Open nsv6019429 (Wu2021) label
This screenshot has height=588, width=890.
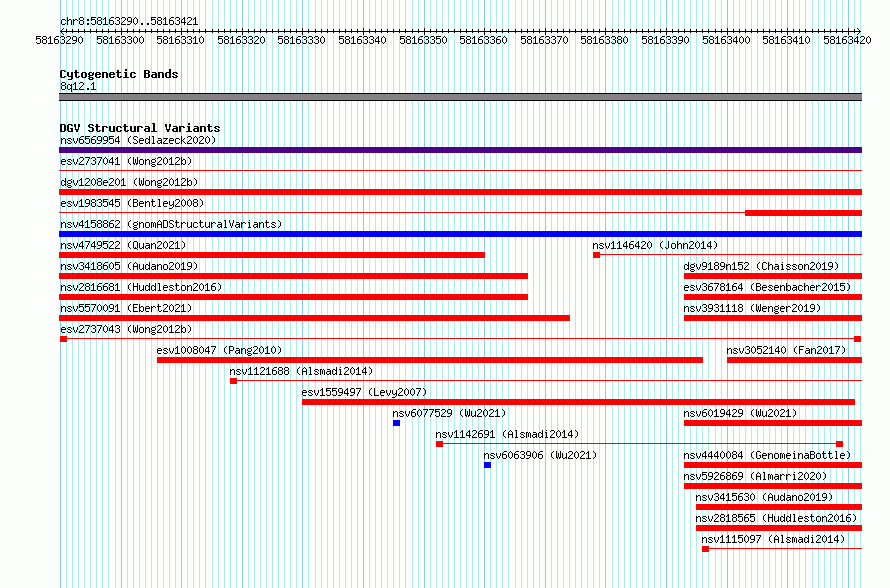[x=740, y=413]
